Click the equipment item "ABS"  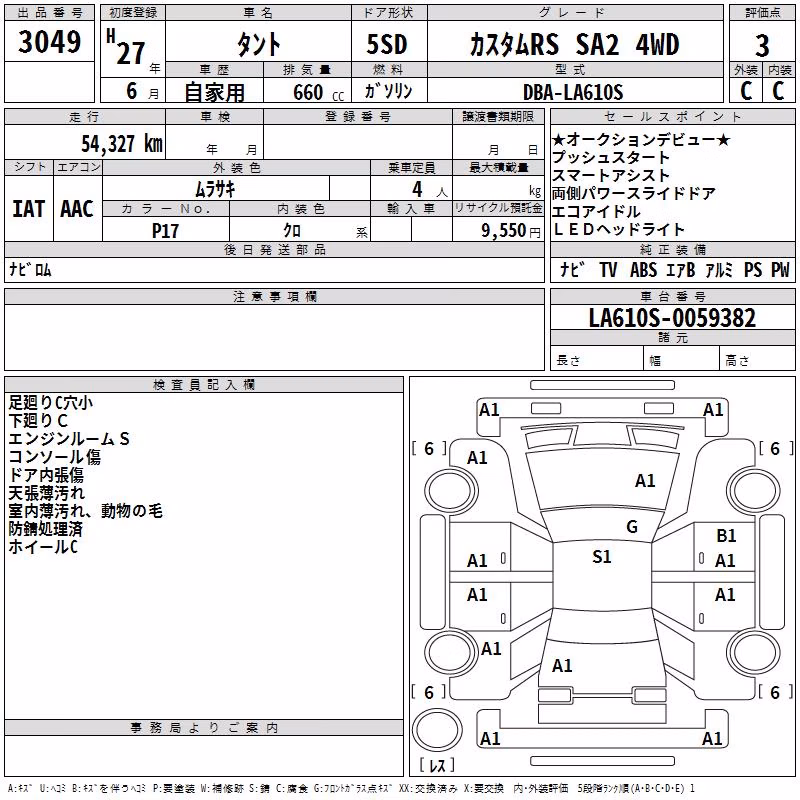643,269
